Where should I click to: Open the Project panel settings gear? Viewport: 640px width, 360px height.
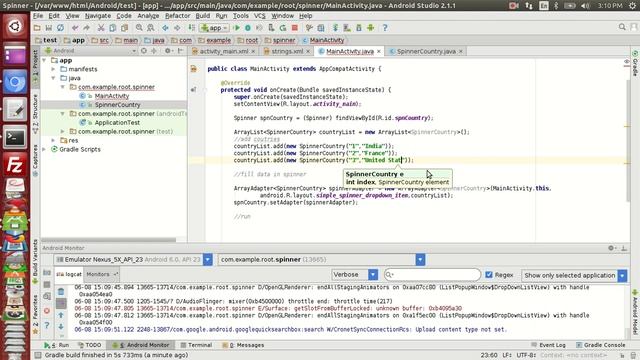tap(167, 51)
